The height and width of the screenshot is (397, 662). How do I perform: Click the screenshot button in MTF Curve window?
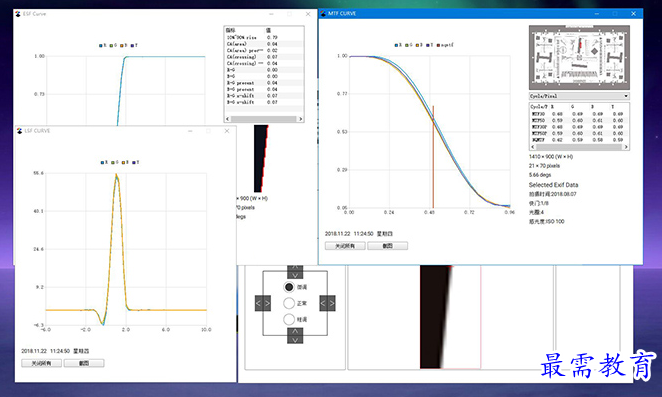[x=388, y=246]
